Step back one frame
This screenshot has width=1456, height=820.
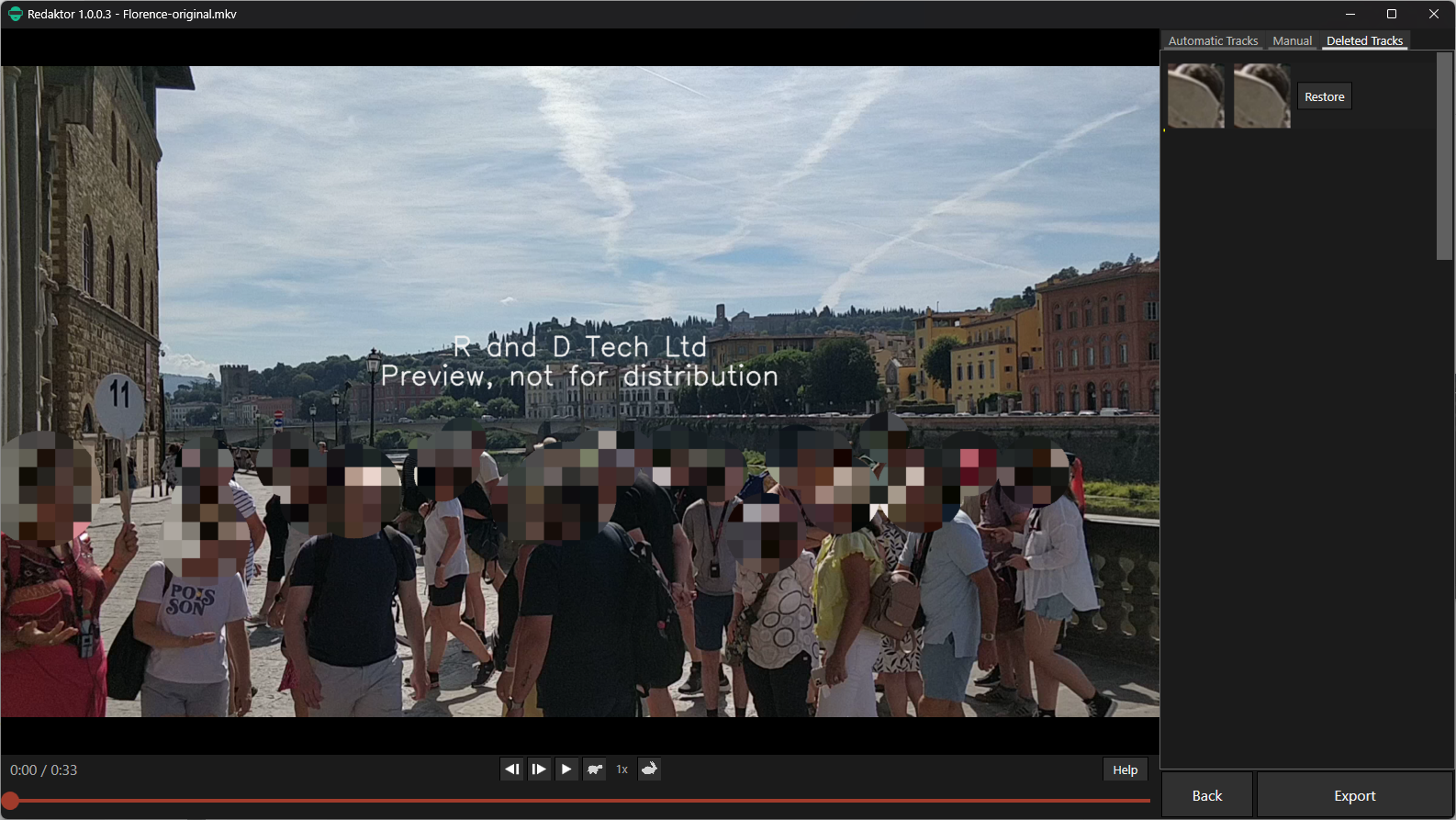tap(512, 769)
